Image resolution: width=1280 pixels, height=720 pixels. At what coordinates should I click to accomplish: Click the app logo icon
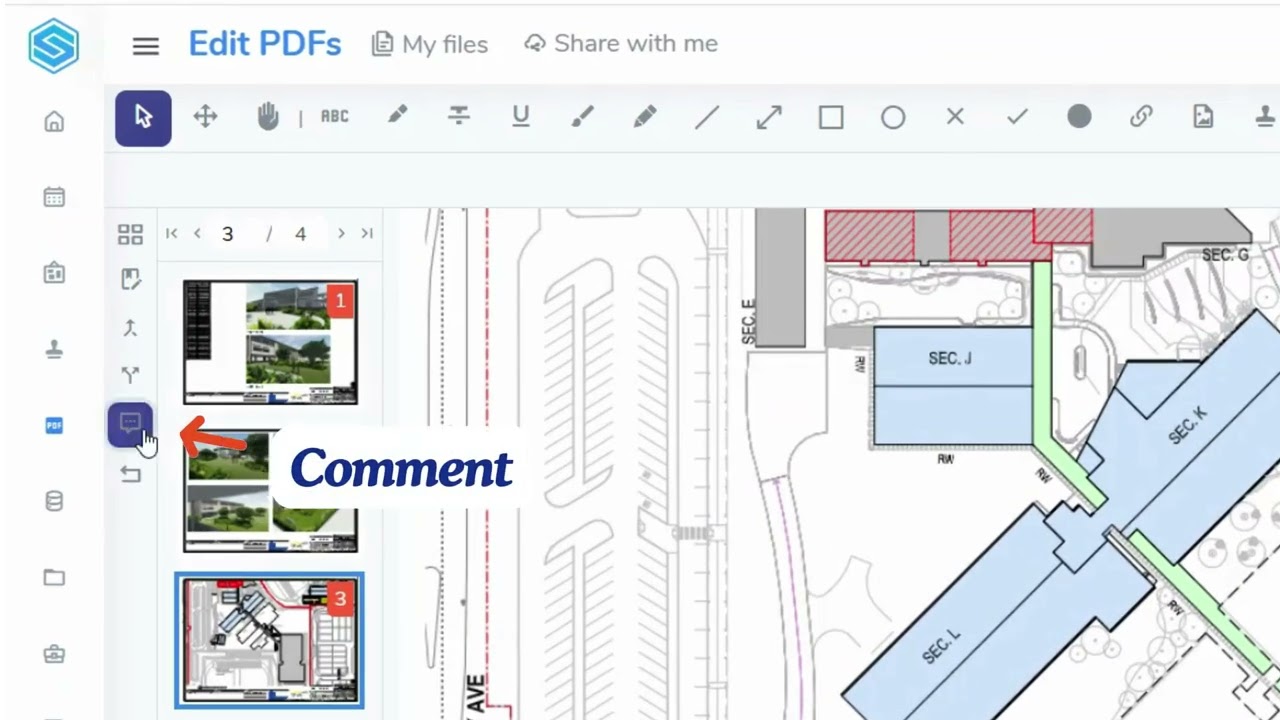(53, 46)
